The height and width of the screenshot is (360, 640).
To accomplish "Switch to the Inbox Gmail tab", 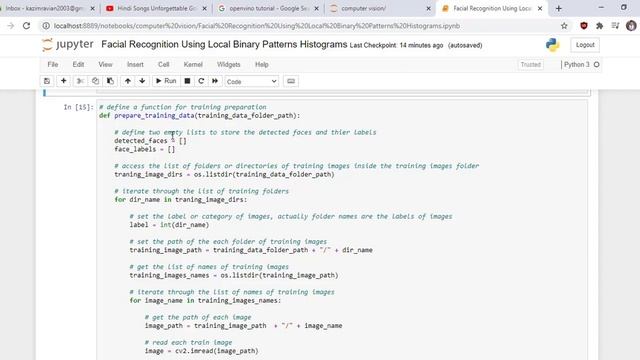I will tap(44, 8).
